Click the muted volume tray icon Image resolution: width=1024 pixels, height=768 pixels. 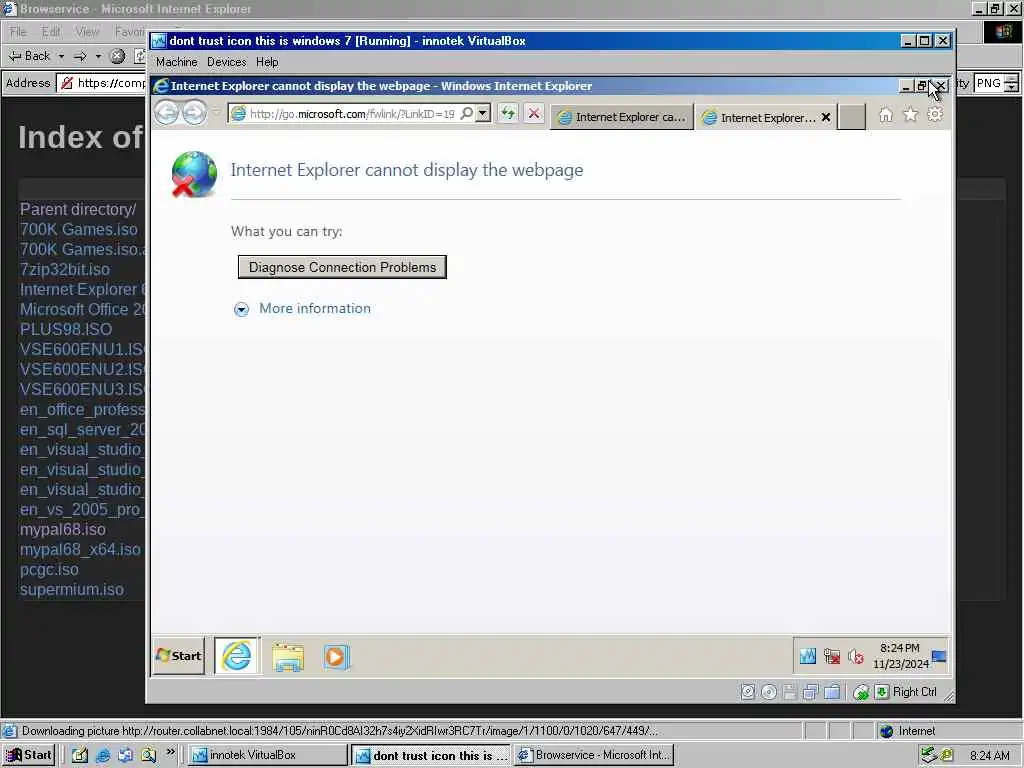pyautogui.click(x=856, y=656)
